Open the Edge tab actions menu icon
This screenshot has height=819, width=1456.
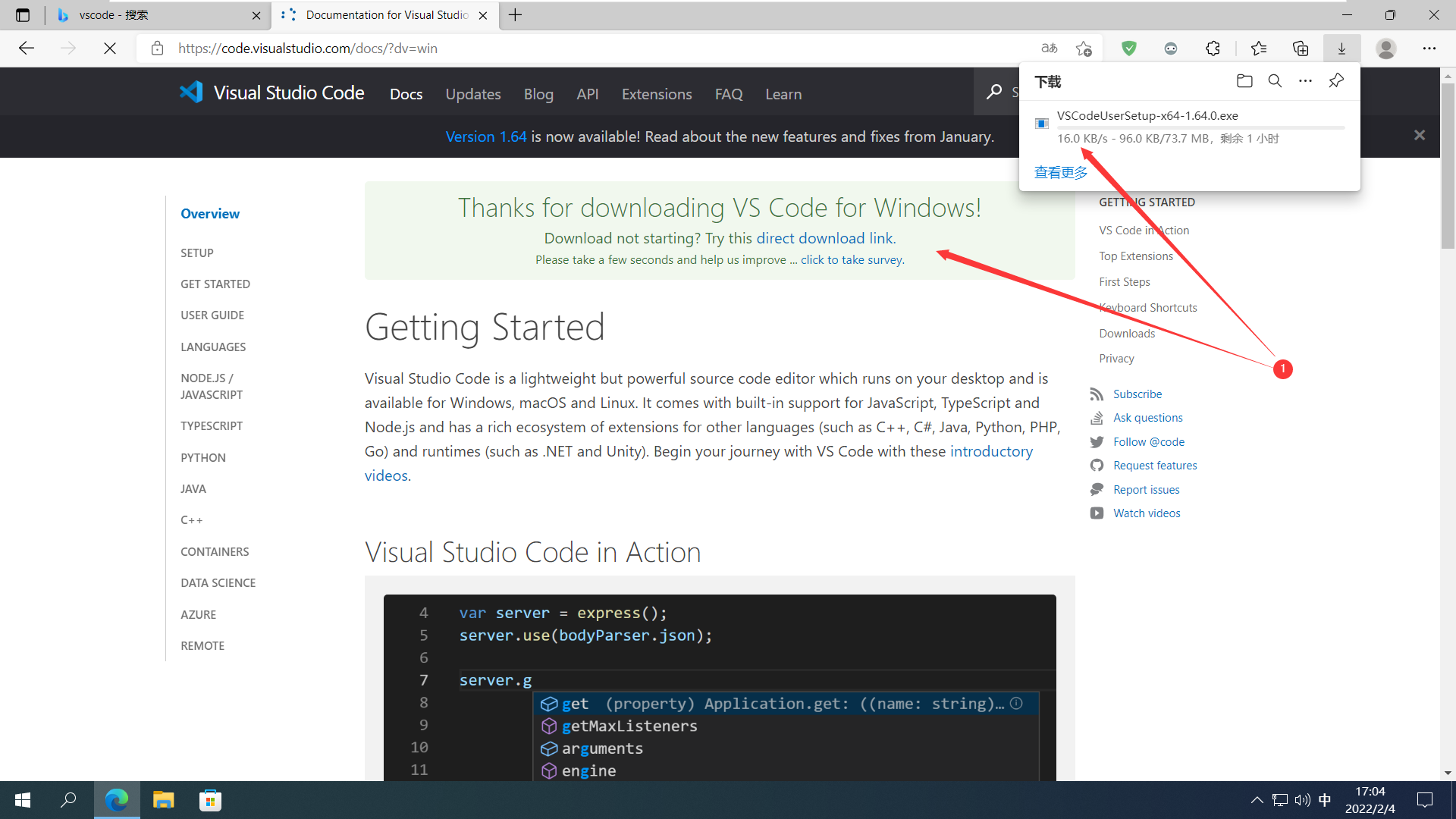pyautogui.click(x=23, y=15)
